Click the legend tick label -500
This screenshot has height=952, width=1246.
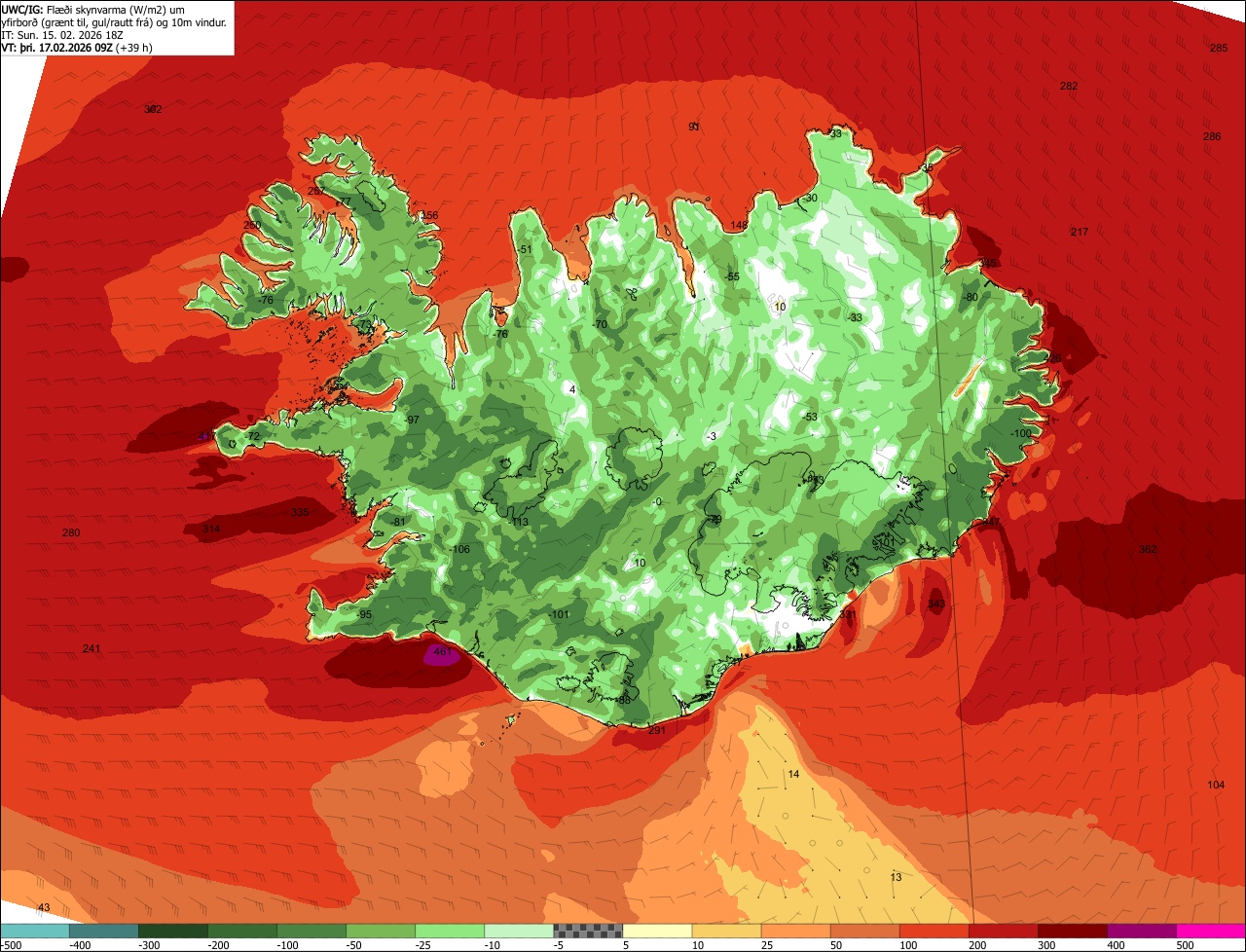[12, 944]
